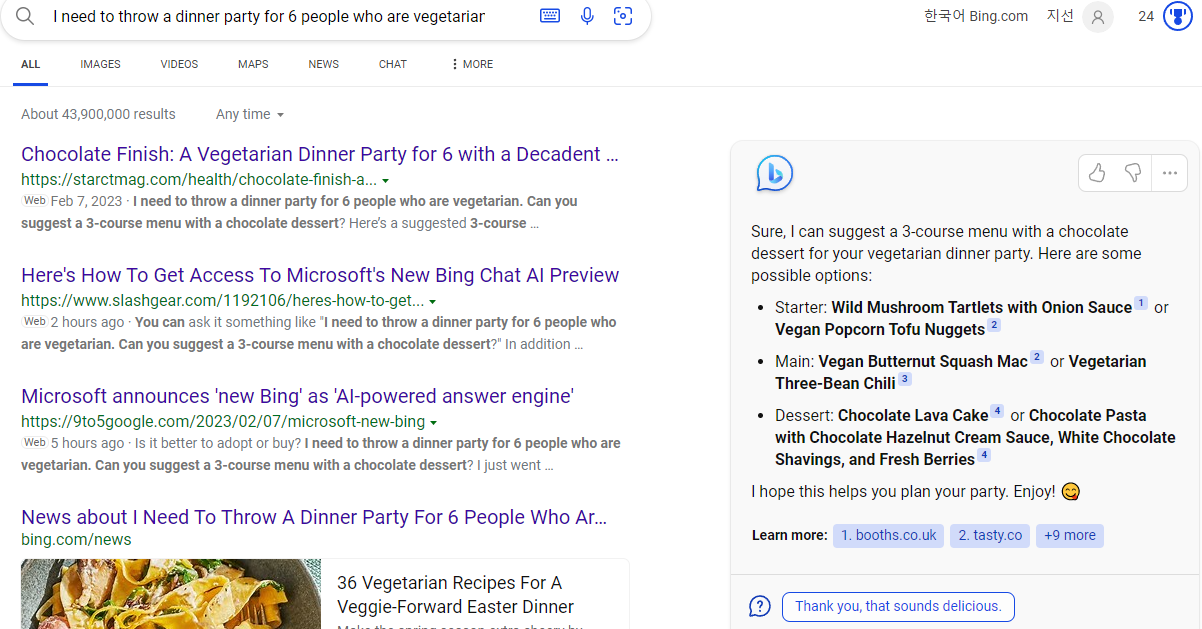The width and height of the screenshot is (1202, 629).
Task: Open citation 2 after Butternut Squash Mac
Action: pos(1037,358)
